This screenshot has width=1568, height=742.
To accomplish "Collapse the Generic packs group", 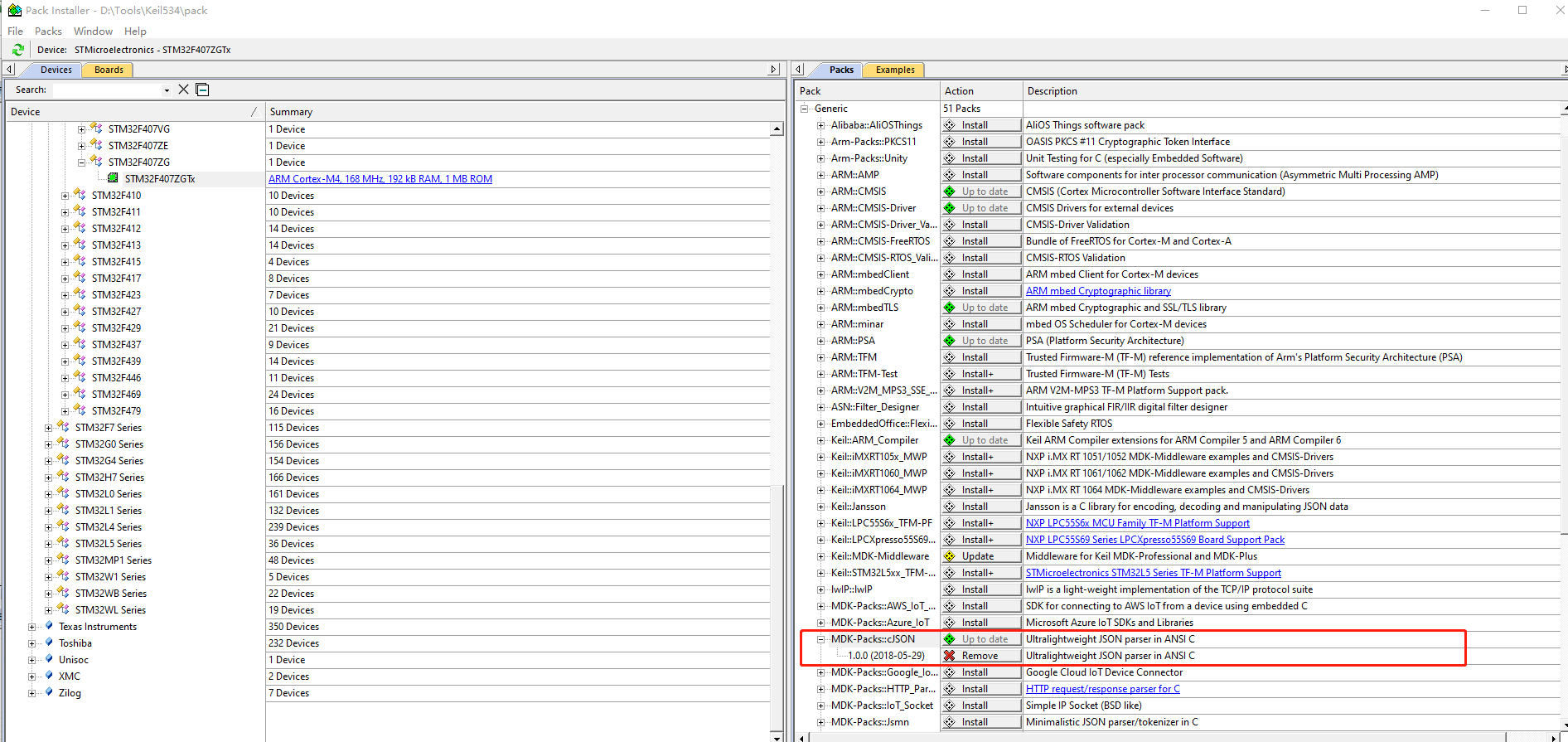I will tap(804, 109).
